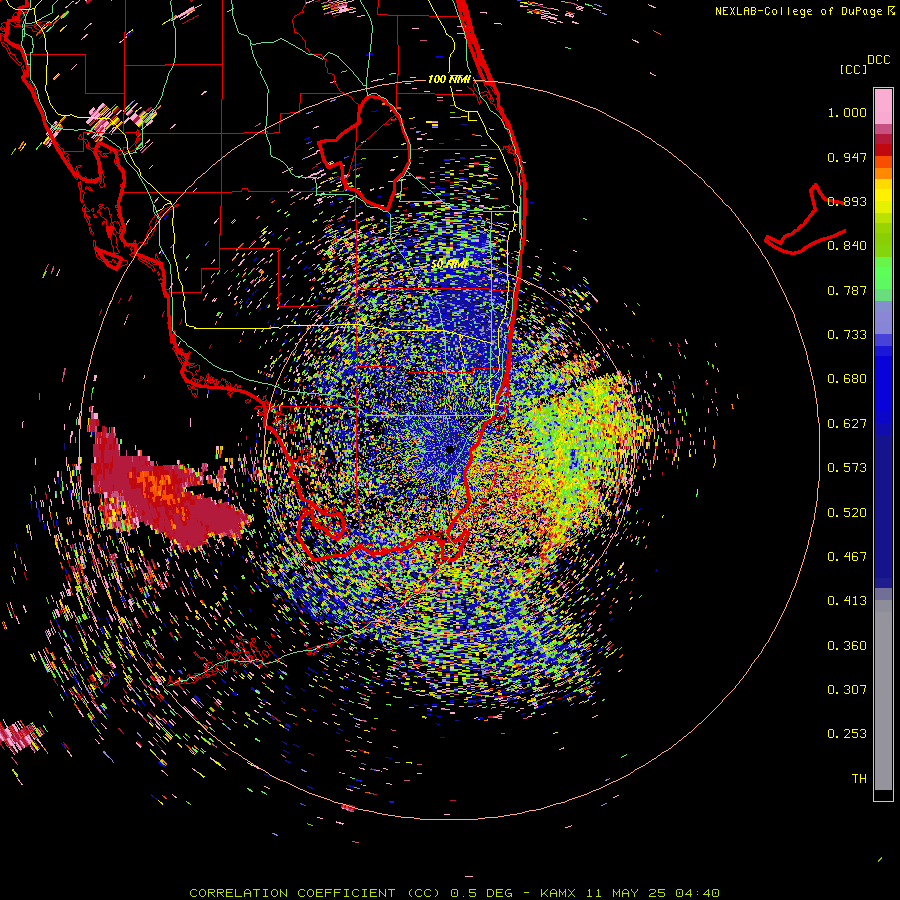Click the [CC] units label
The image size is (900, 900).
click(853, 69)
